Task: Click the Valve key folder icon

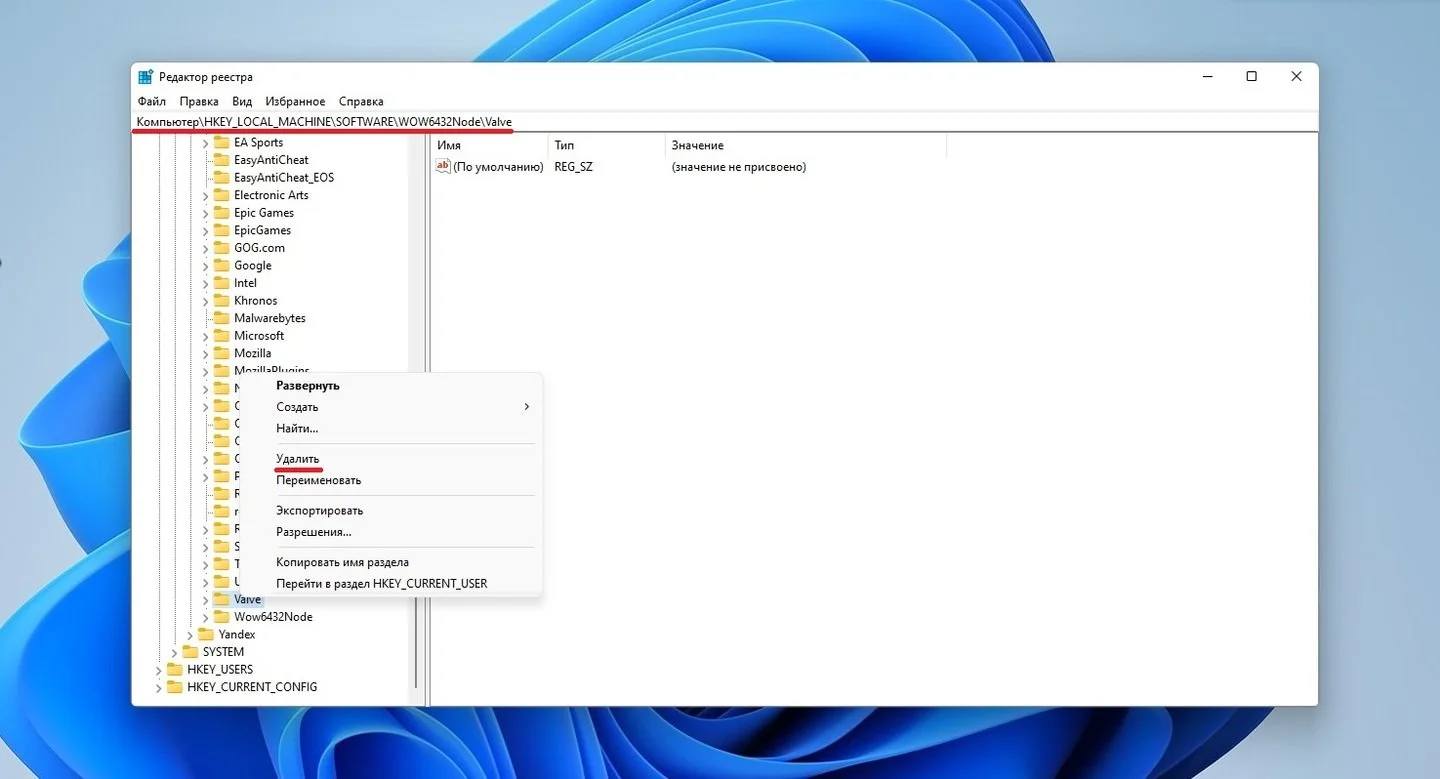Action: click(x=222, y=599)
